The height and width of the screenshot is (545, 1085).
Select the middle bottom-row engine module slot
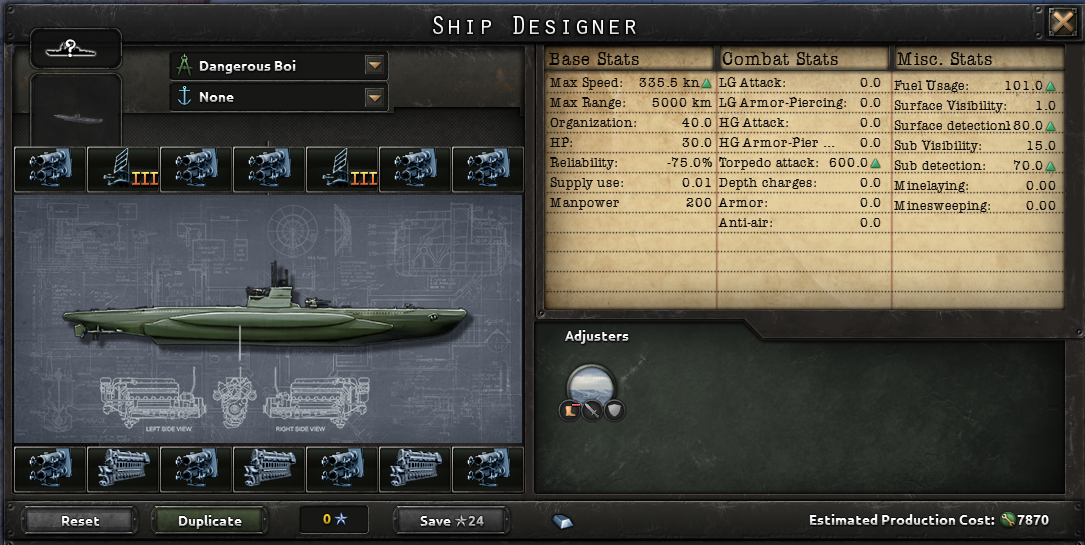[269, 469]
